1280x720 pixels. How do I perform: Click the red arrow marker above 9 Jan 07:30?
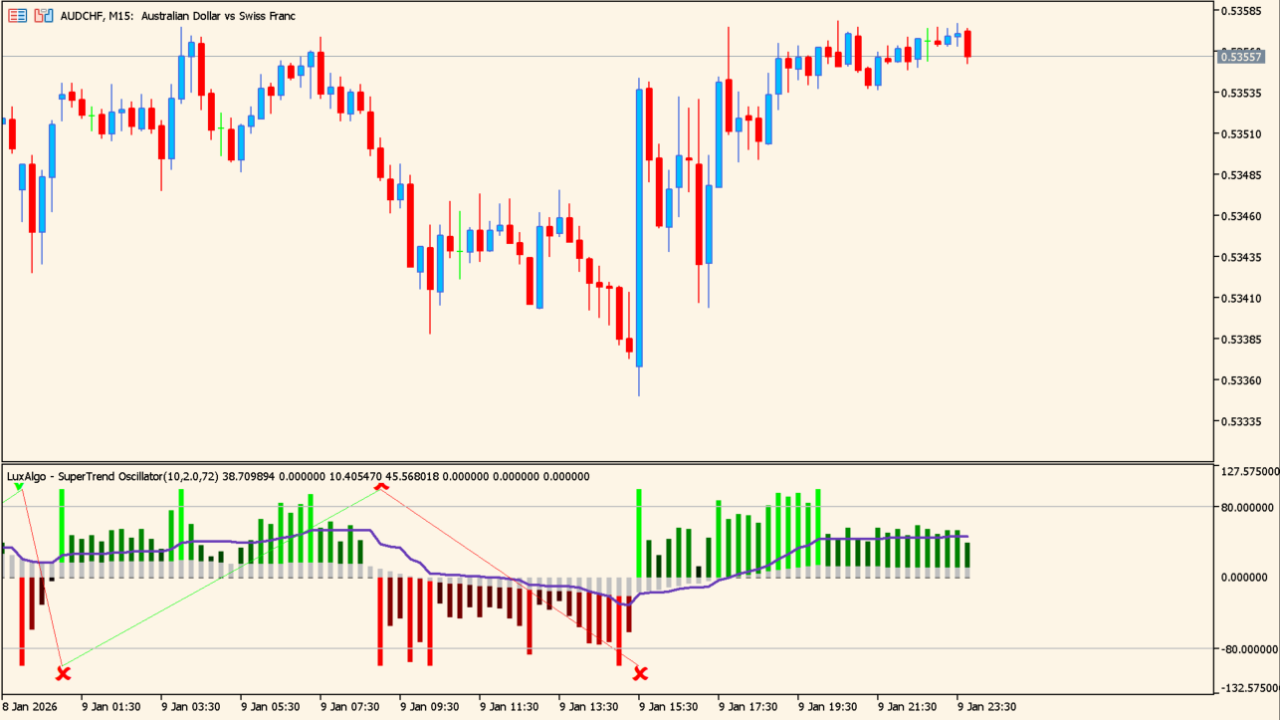(x=383, y=486)
